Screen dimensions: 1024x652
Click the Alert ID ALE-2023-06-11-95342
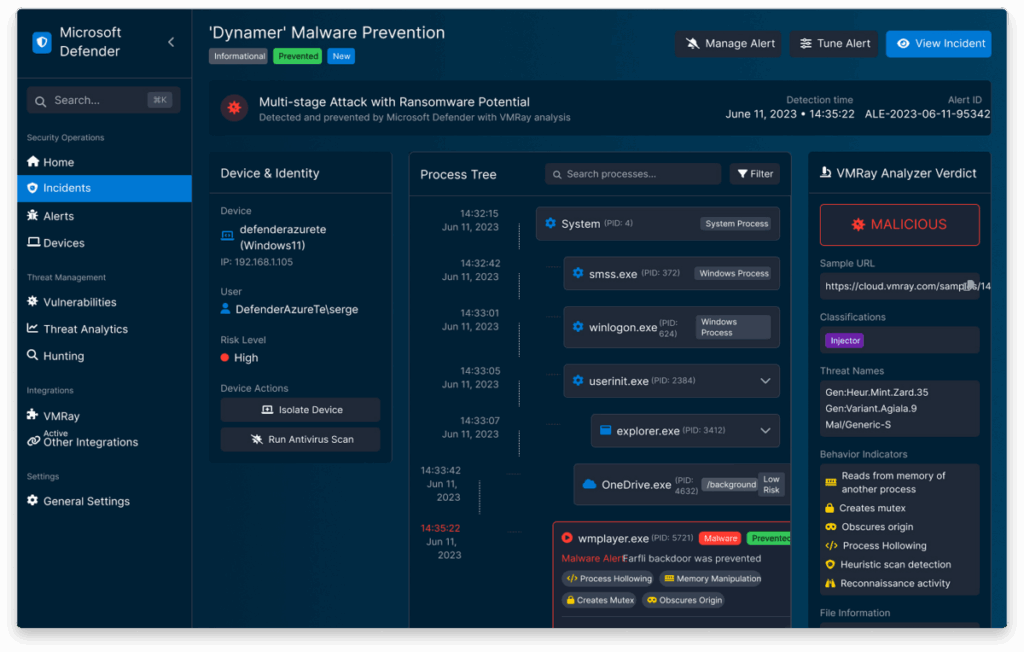927,114
